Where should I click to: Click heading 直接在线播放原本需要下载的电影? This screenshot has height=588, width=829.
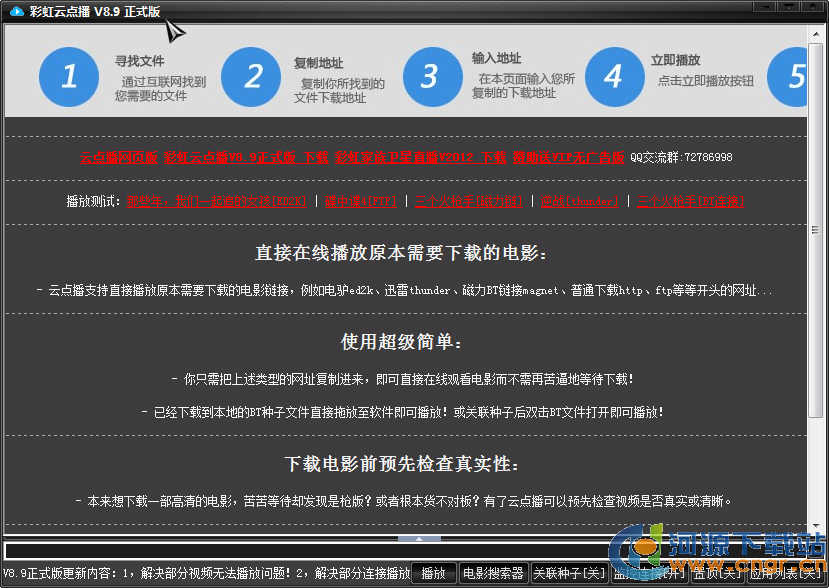[x=401, y=253]
